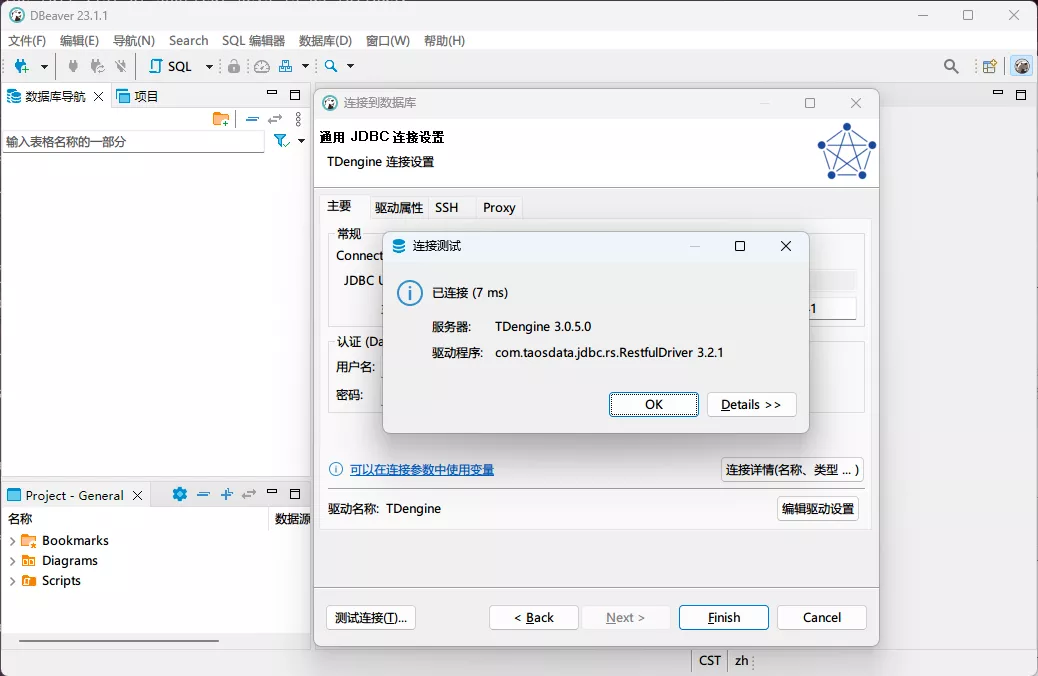Open the 数据库(D) menu
Screen dimensions: 1038x676
click(325, 41)
